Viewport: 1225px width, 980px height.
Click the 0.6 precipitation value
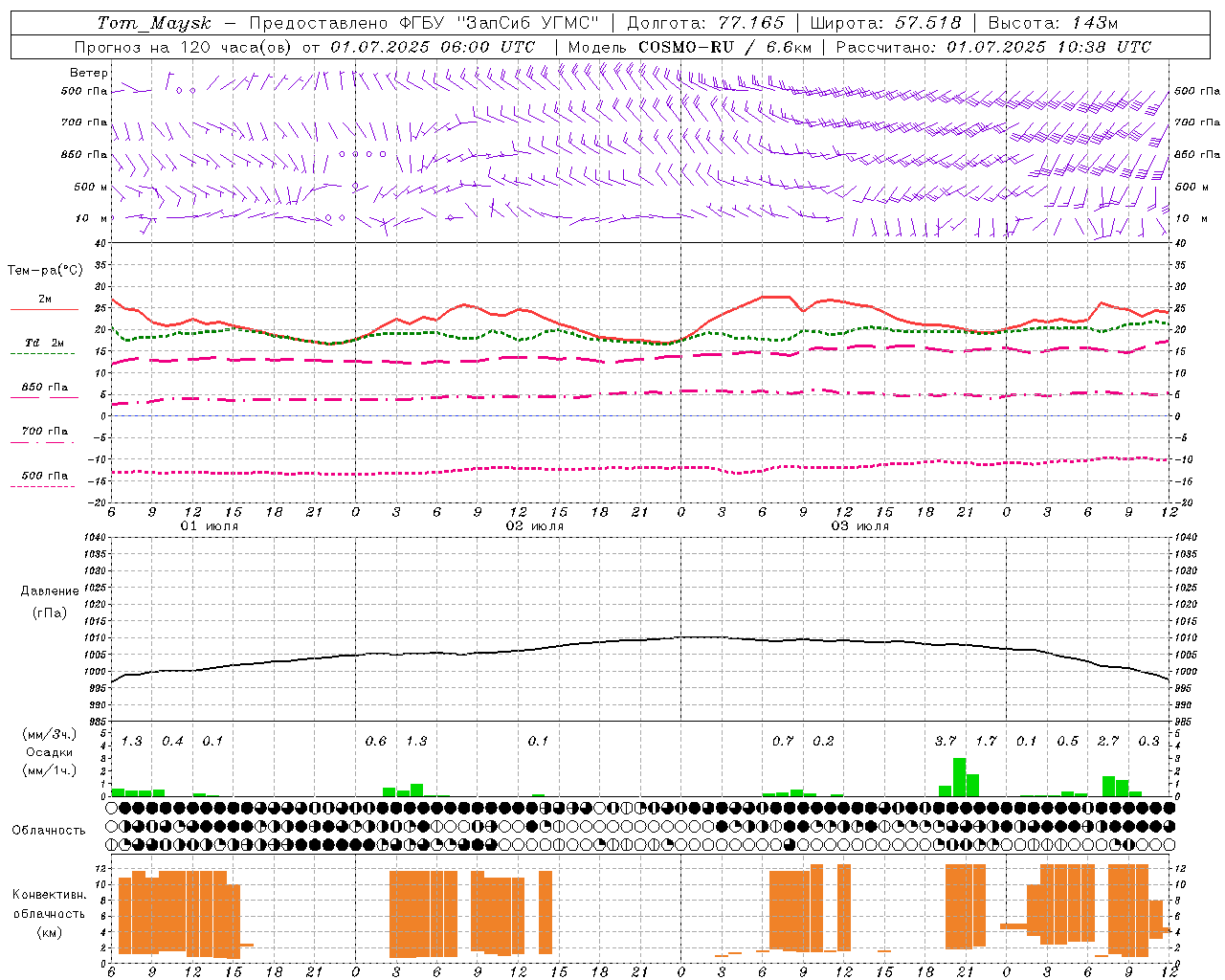pos(376,741)
